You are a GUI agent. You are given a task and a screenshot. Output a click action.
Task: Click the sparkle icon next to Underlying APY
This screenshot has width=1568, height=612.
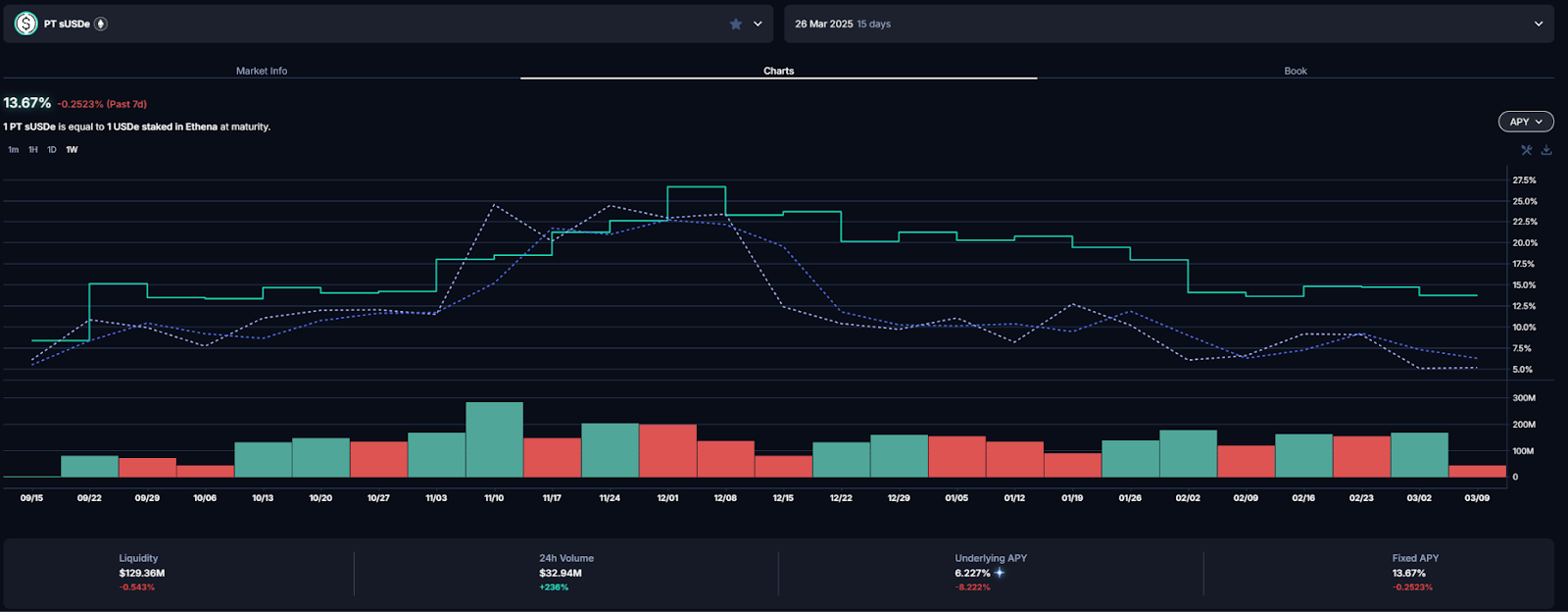coord(1000,573)
